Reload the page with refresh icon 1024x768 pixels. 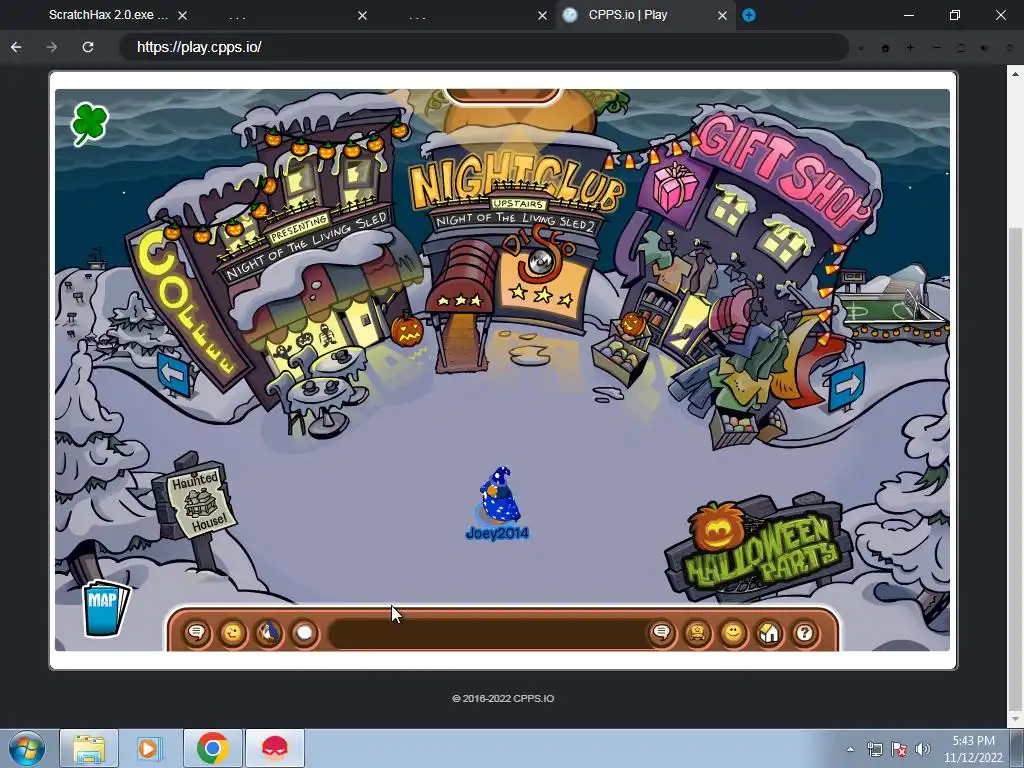(88, 47)
